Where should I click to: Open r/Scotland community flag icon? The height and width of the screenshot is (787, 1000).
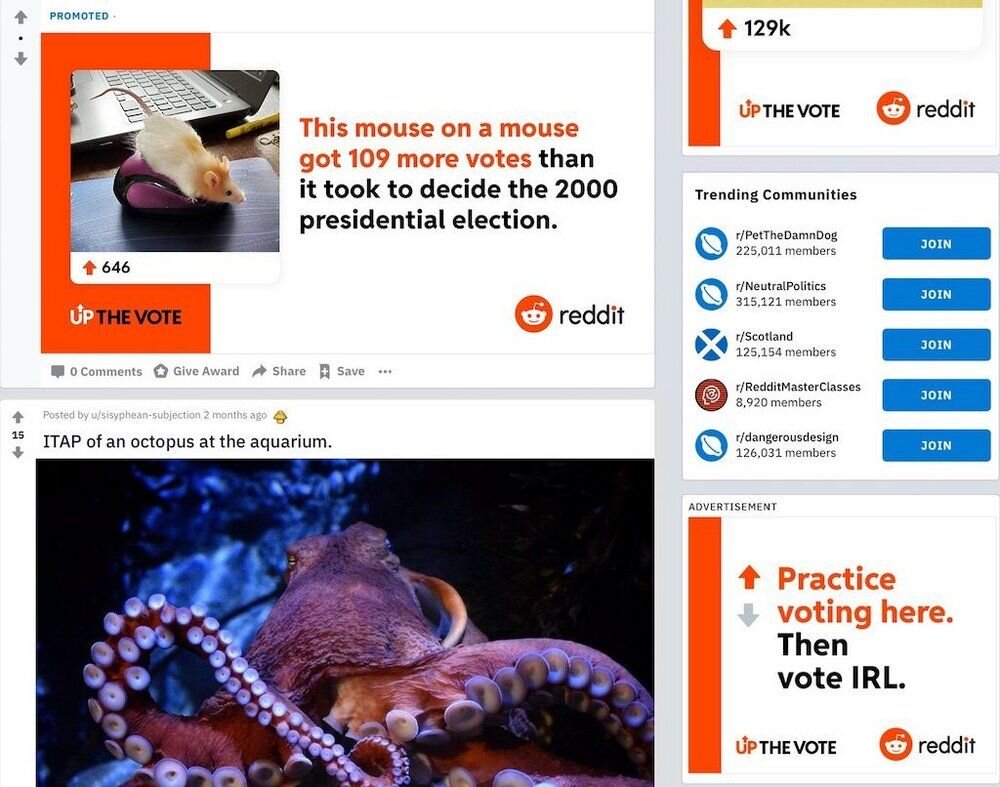711,344
